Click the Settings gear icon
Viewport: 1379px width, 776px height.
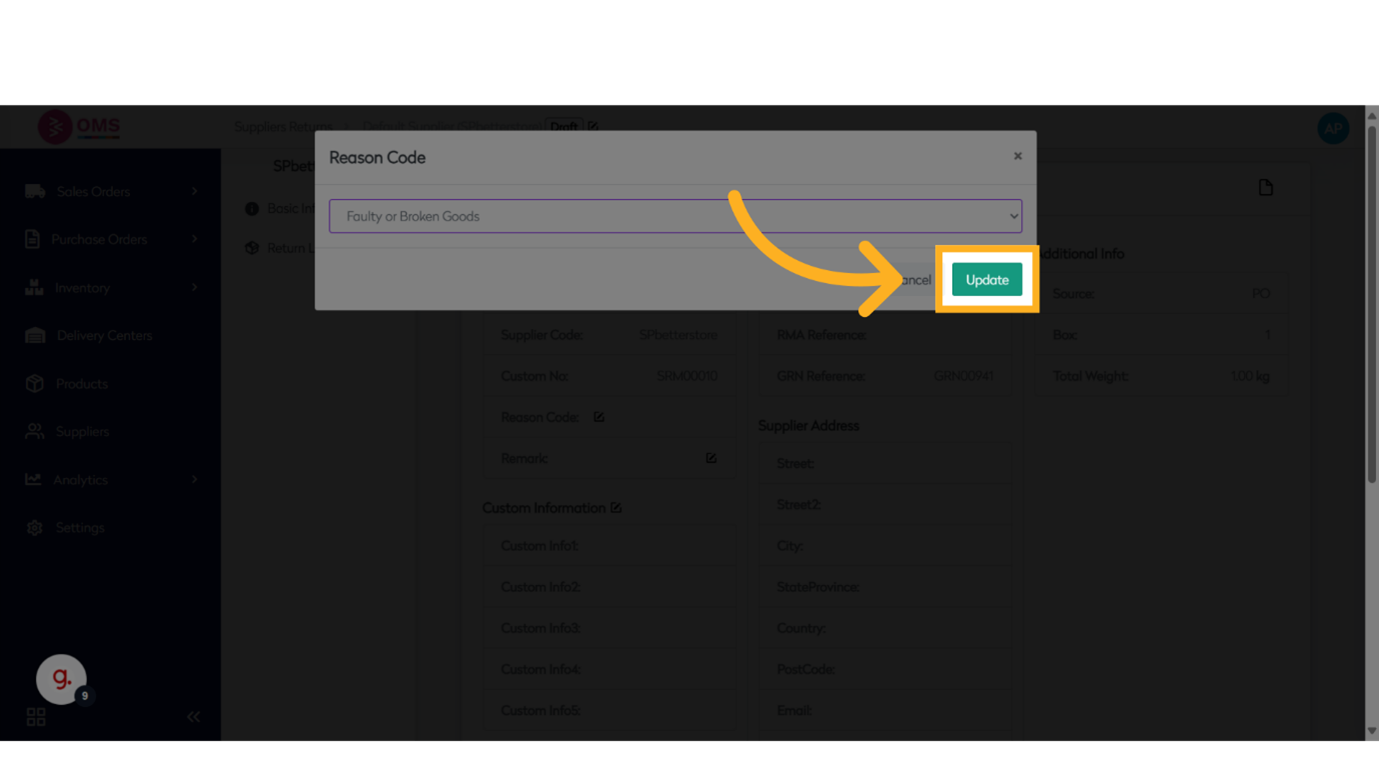coord(35,528)
